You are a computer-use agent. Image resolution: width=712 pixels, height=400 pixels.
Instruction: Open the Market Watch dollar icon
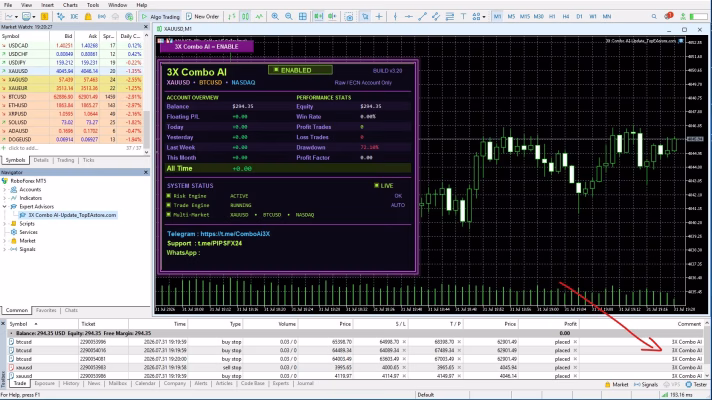[44, 16]
